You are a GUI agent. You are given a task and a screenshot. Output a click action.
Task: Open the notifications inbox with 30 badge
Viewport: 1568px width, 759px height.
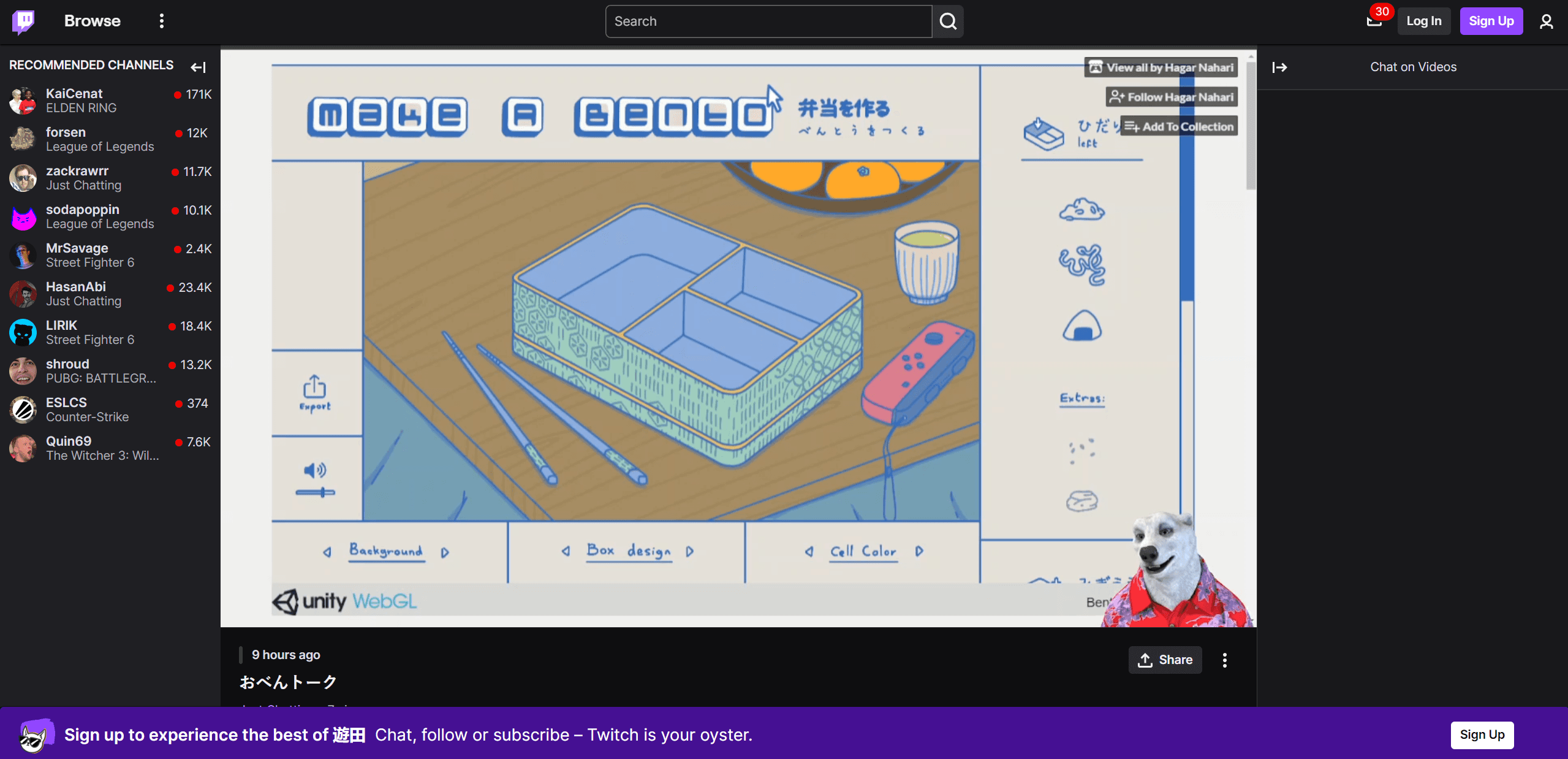pos(1374,21)
